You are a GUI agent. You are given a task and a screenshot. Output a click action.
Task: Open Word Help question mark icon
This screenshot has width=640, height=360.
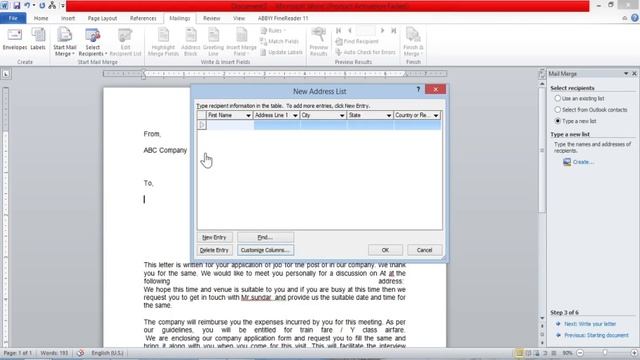[635, 18]
